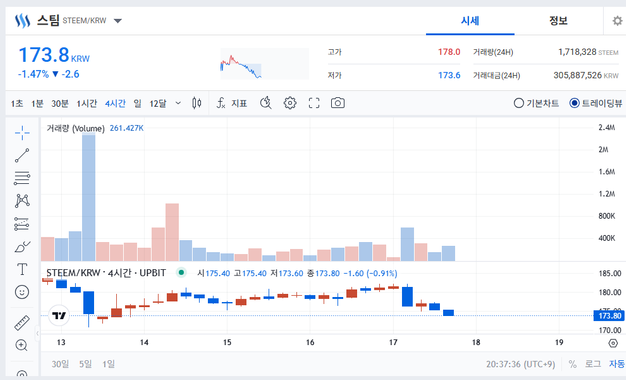The width and height of the screenshot is (626, 380).
Task: Toggle the 로그 scale option
Action: [592, 364]
